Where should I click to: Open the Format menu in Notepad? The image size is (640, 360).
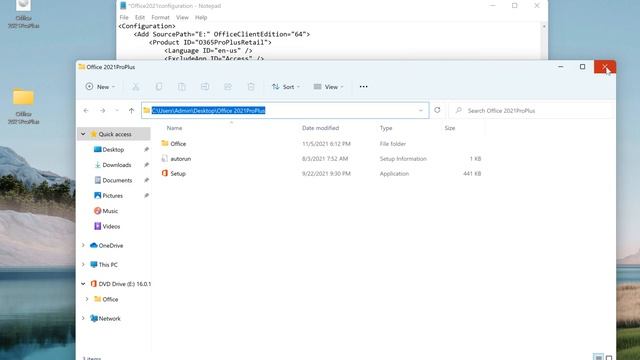tap(160, 18)
